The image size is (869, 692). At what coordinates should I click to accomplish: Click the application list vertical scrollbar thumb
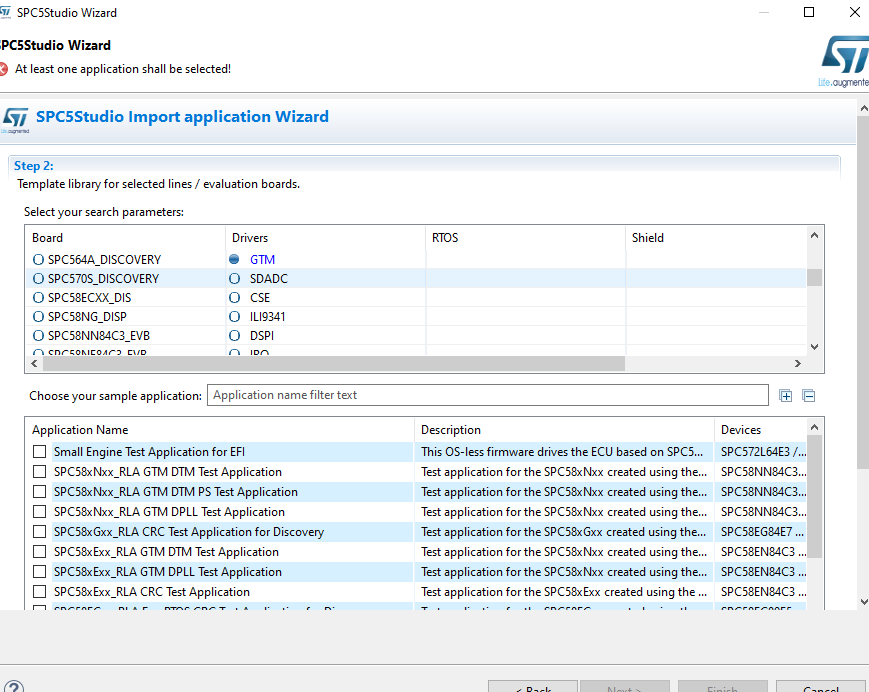coord(814,496)
